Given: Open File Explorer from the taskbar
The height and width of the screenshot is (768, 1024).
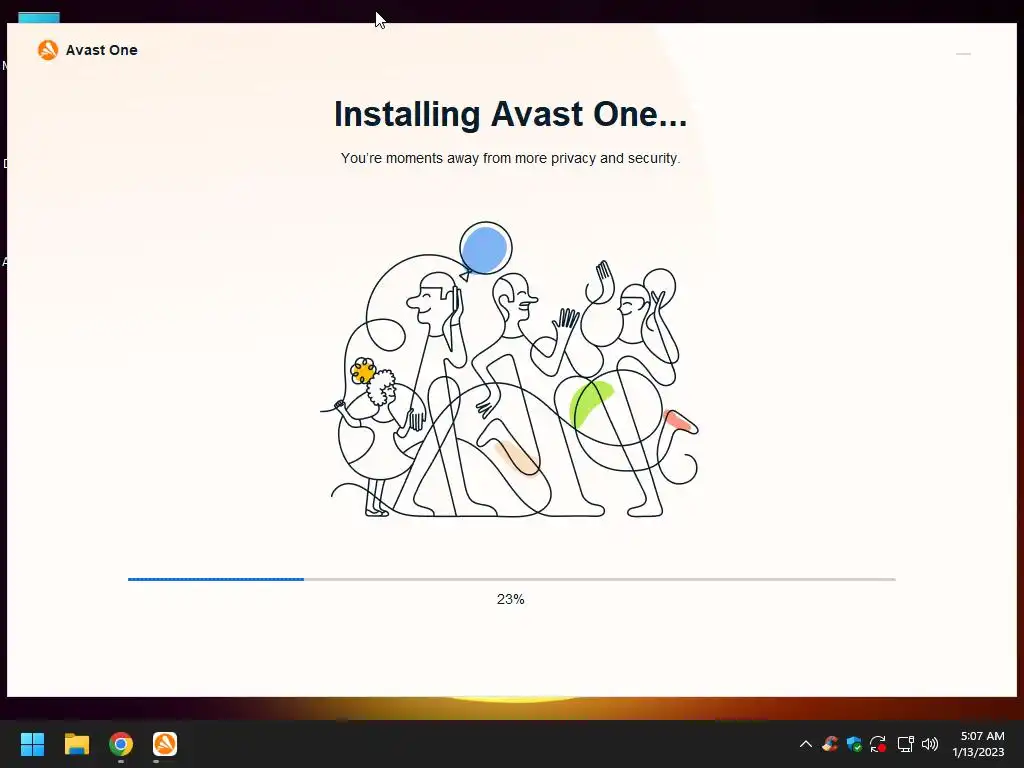Looking at the screenshot, I should (x=77, y=744).
